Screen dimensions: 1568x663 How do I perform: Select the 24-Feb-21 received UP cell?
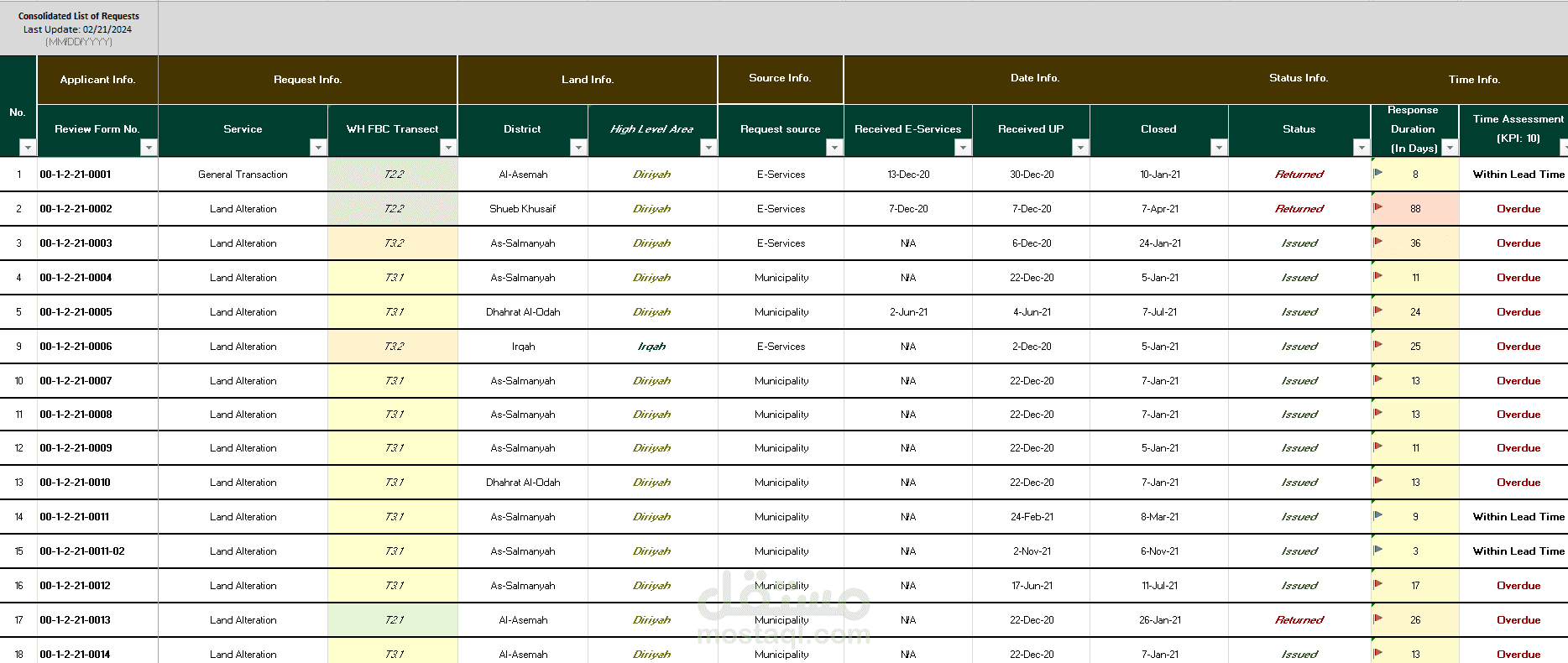coord(1032,517)
